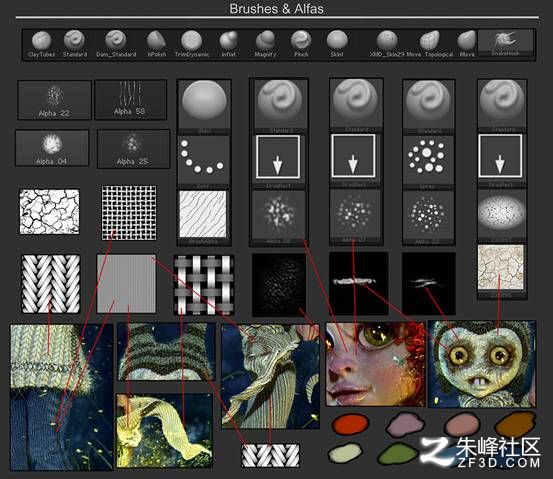Select the SnakeHook brush

pyautogui.click(x=505, y=43)
